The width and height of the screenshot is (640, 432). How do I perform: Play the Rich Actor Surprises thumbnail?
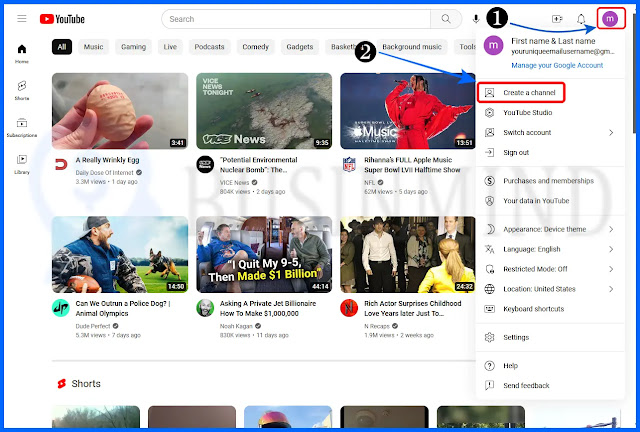(408, 255)
